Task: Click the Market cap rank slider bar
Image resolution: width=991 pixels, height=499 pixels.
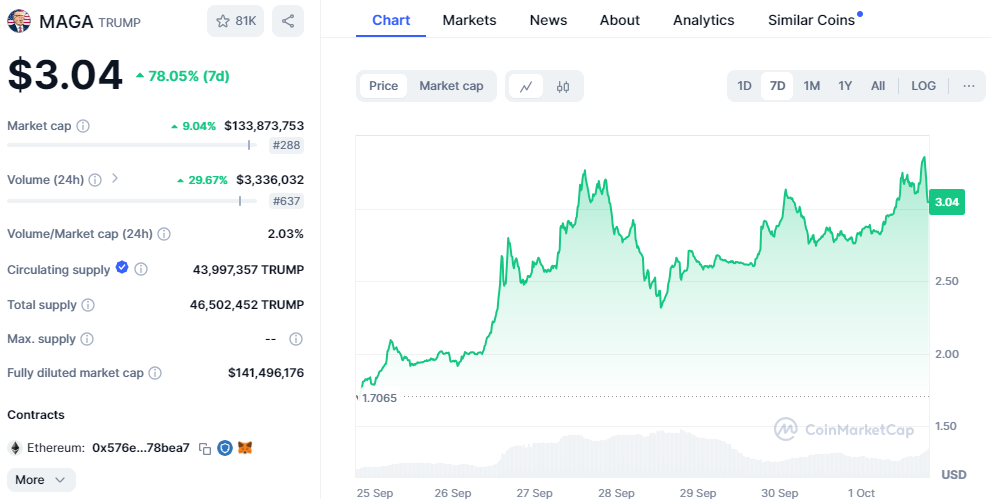Action: 132,145
